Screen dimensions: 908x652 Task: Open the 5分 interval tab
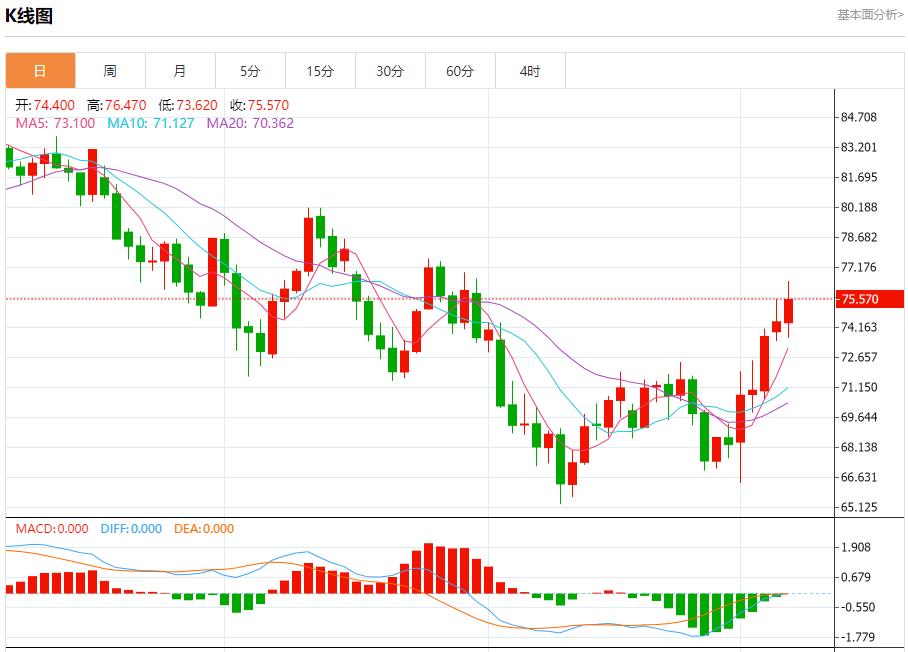(x=250, y=71)
